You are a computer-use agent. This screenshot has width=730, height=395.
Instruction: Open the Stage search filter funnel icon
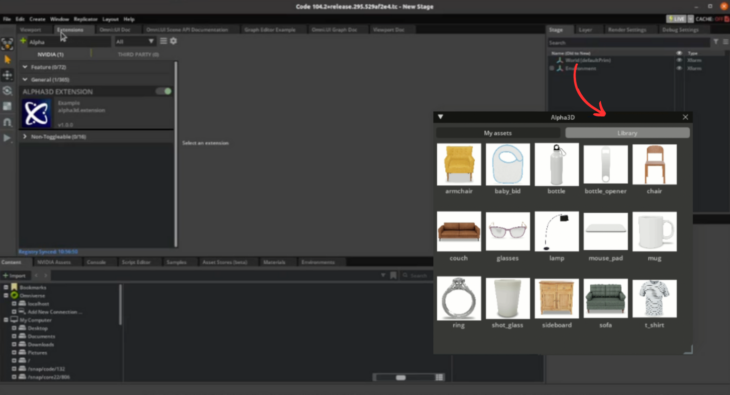[716, 42]
